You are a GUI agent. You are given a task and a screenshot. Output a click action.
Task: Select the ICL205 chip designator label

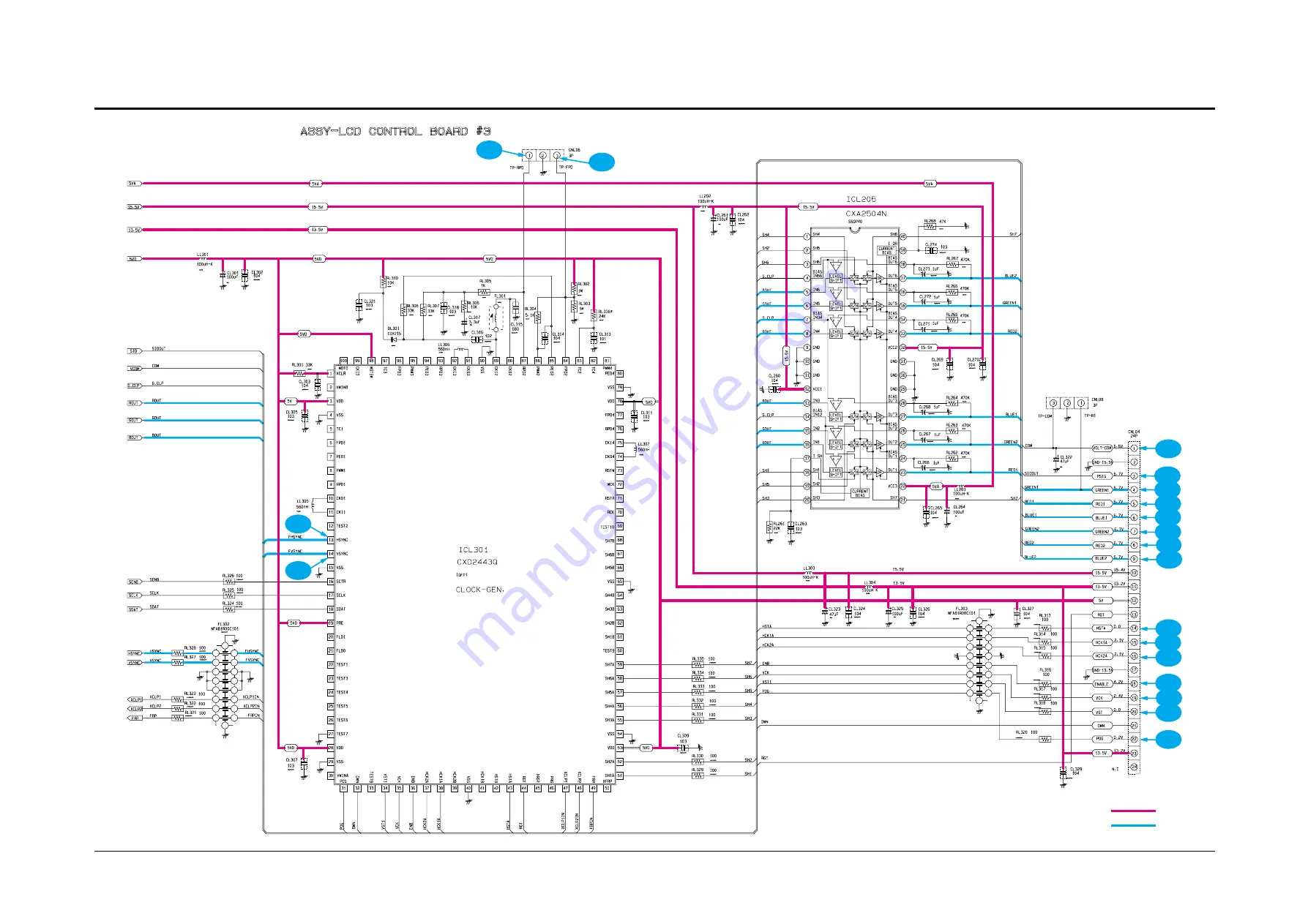(x=861, y=199)
